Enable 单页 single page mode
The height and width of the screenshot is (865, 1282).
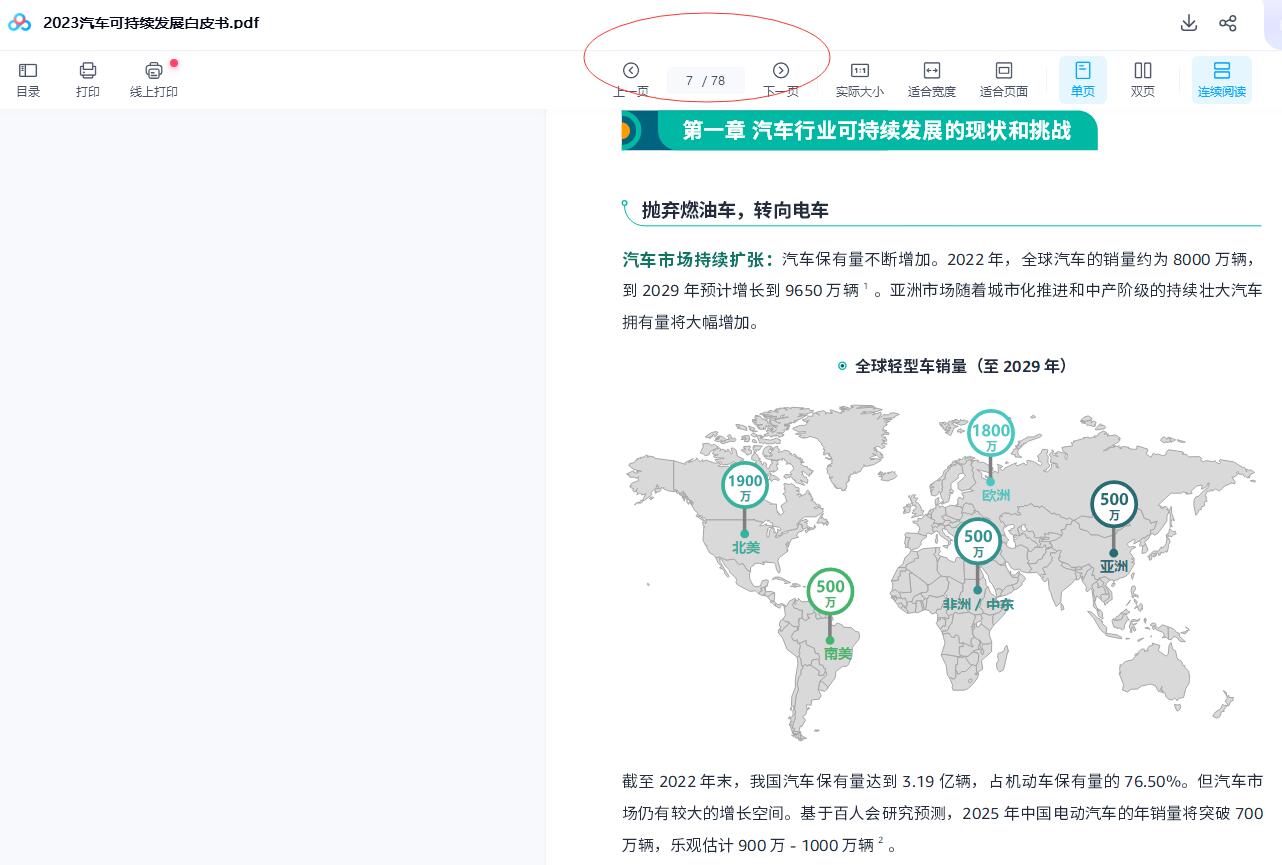pyautogui.click(x=1082, y=79)
